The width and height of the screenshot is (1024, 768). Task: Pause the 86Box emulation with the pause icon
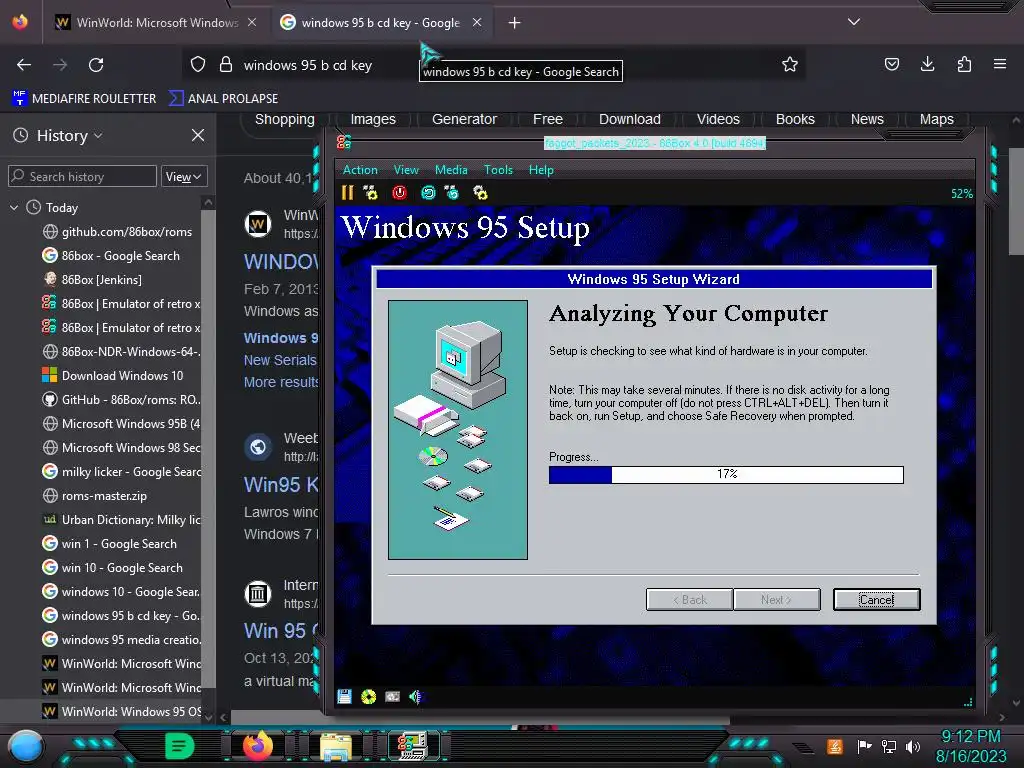click(347, 193)
